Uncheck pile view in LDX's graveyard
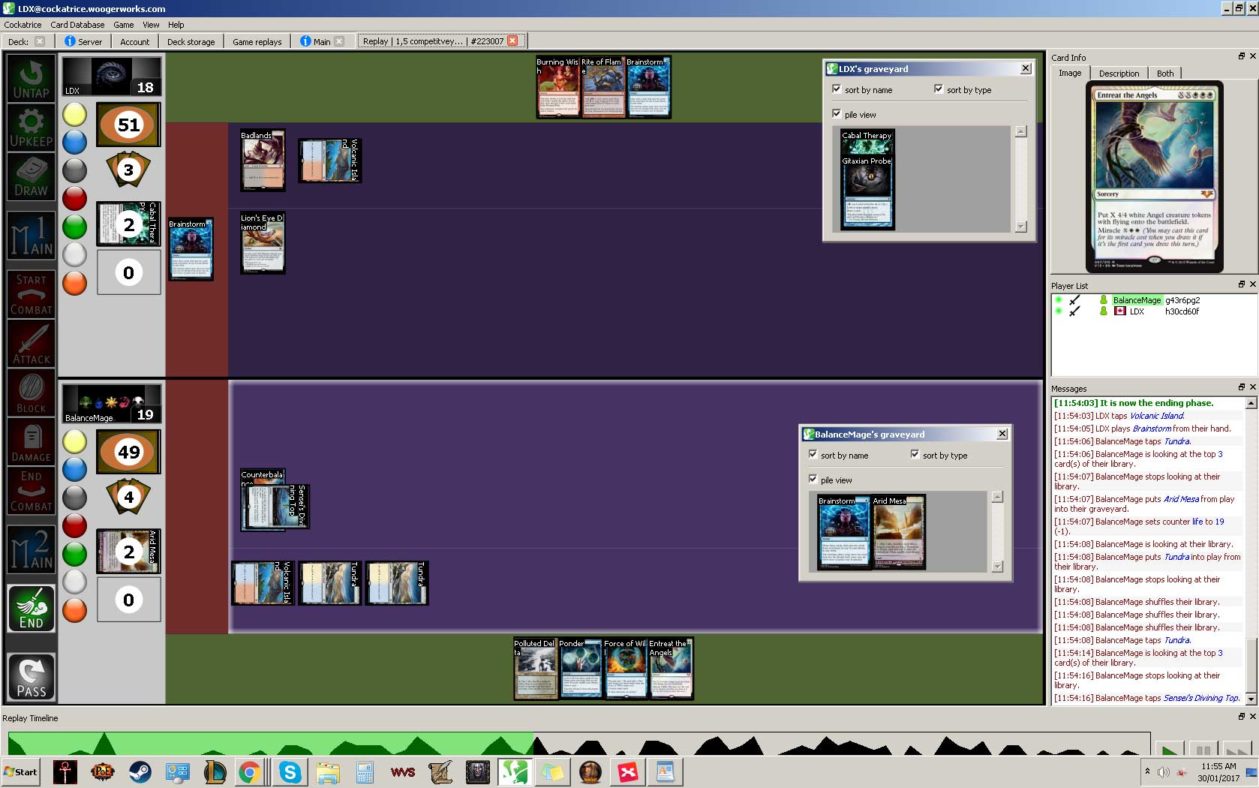The width and height of the screenshot is (1259, 788). 837,114
